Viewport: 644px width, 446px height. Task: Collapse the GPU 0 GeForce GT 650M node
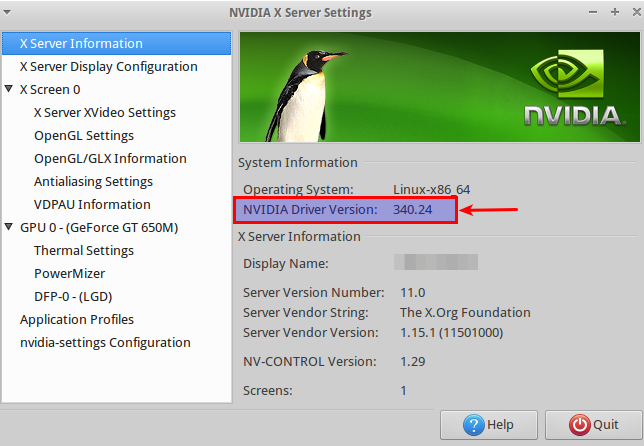pos(10,228)
